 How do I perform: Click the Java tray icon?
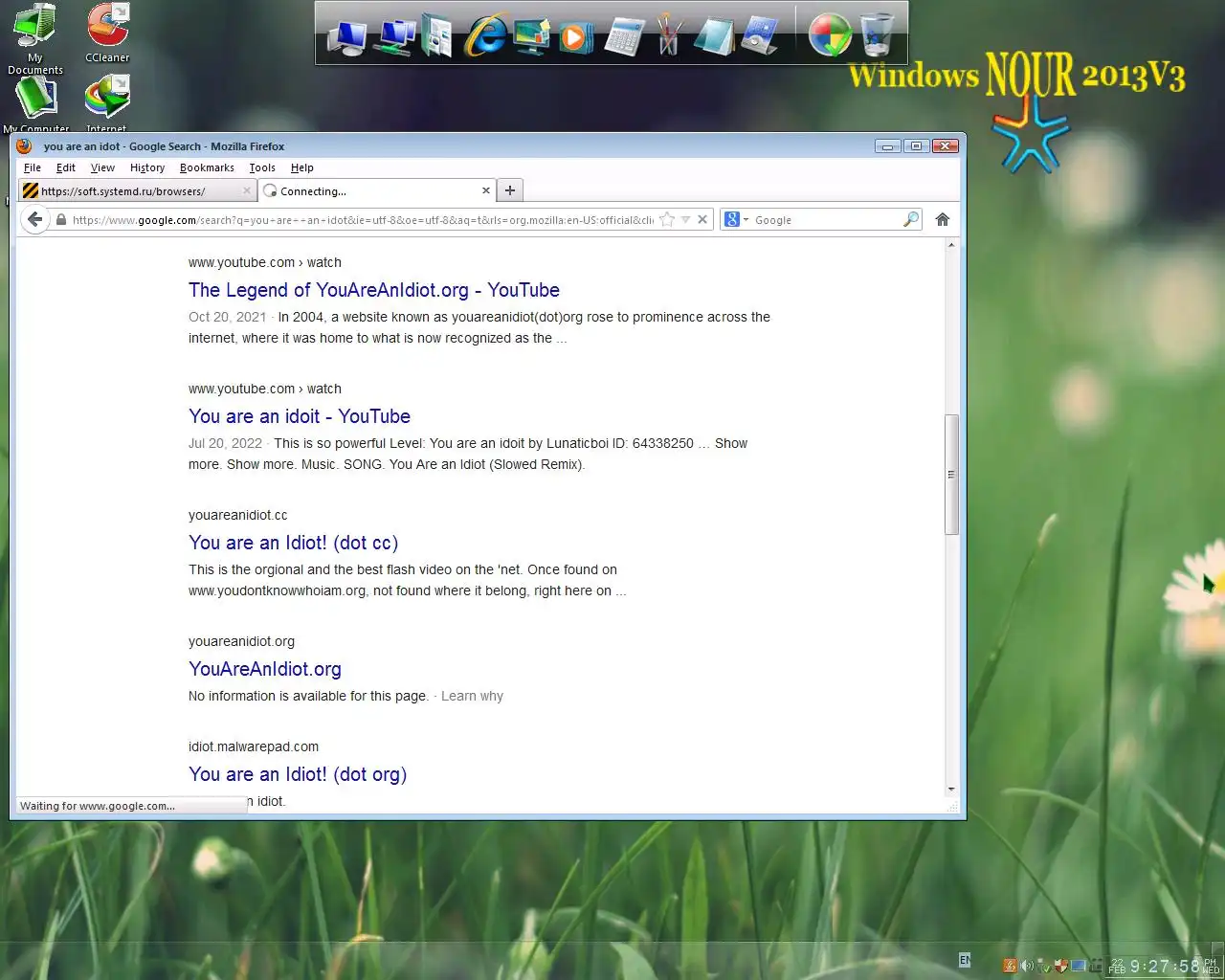pos(1009,966)
